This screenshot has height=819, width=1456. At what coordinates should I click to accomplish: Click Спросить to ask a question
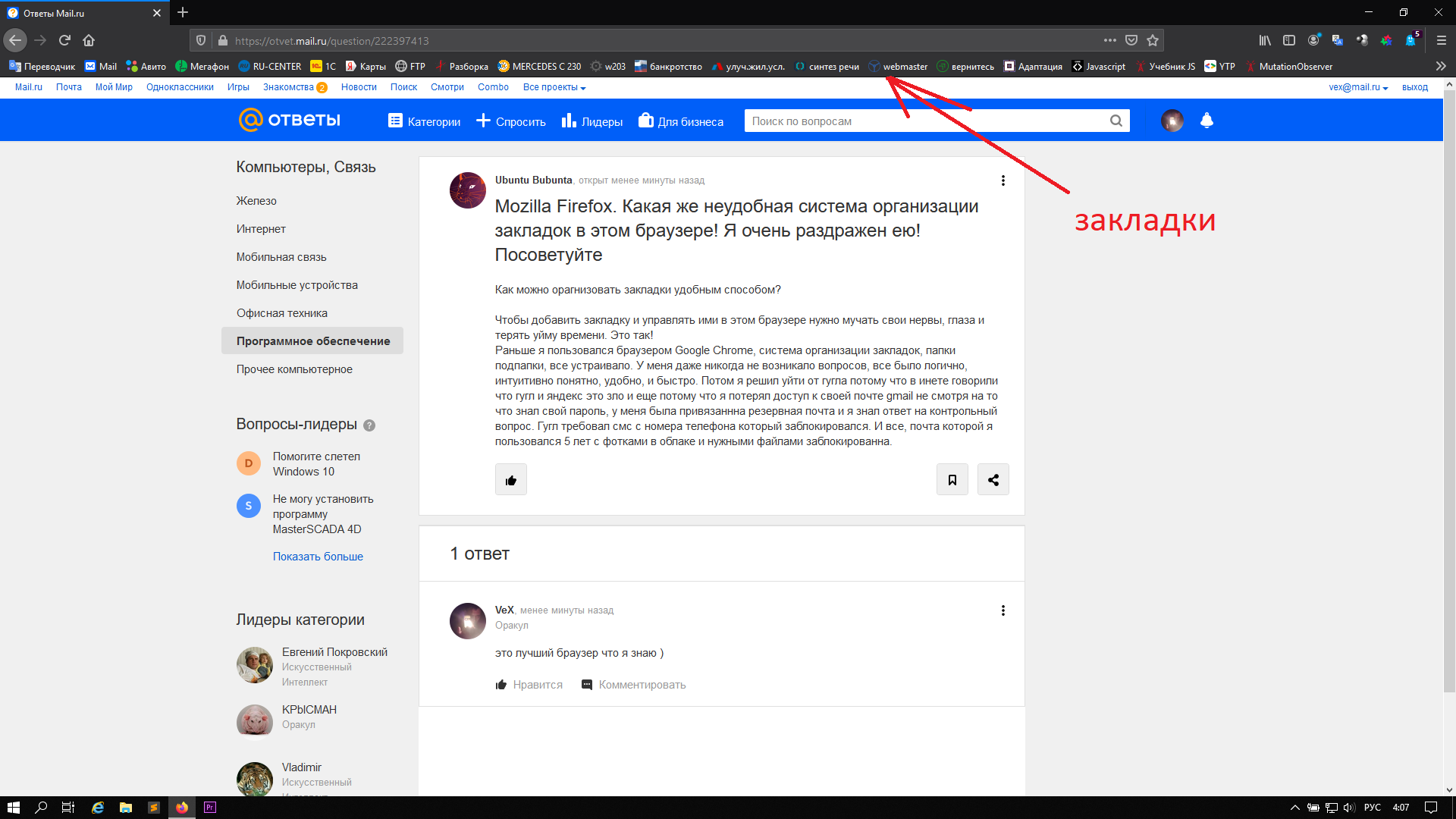511,121
